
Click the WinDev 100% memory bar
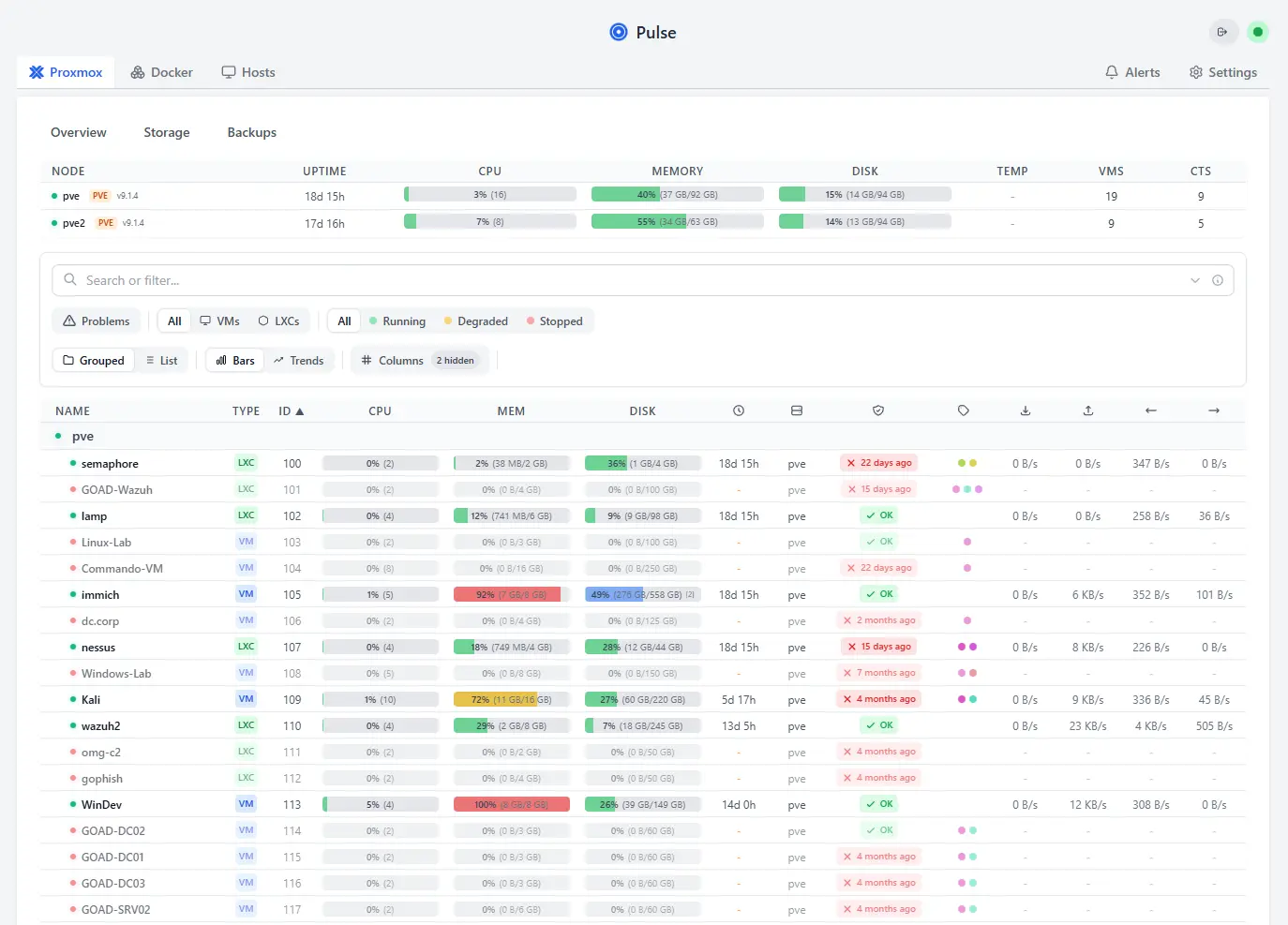[x=512, y=804]
